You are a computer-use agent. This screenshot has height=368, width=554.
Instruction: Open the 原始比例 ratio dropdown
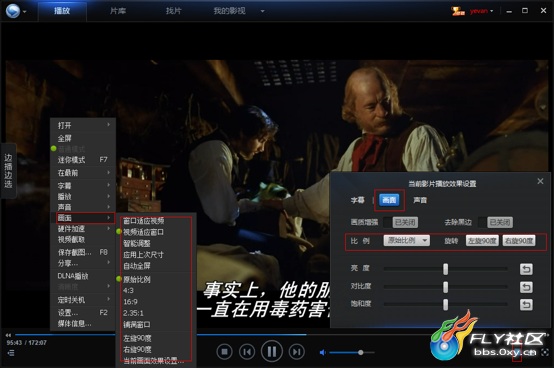point(406,241)
